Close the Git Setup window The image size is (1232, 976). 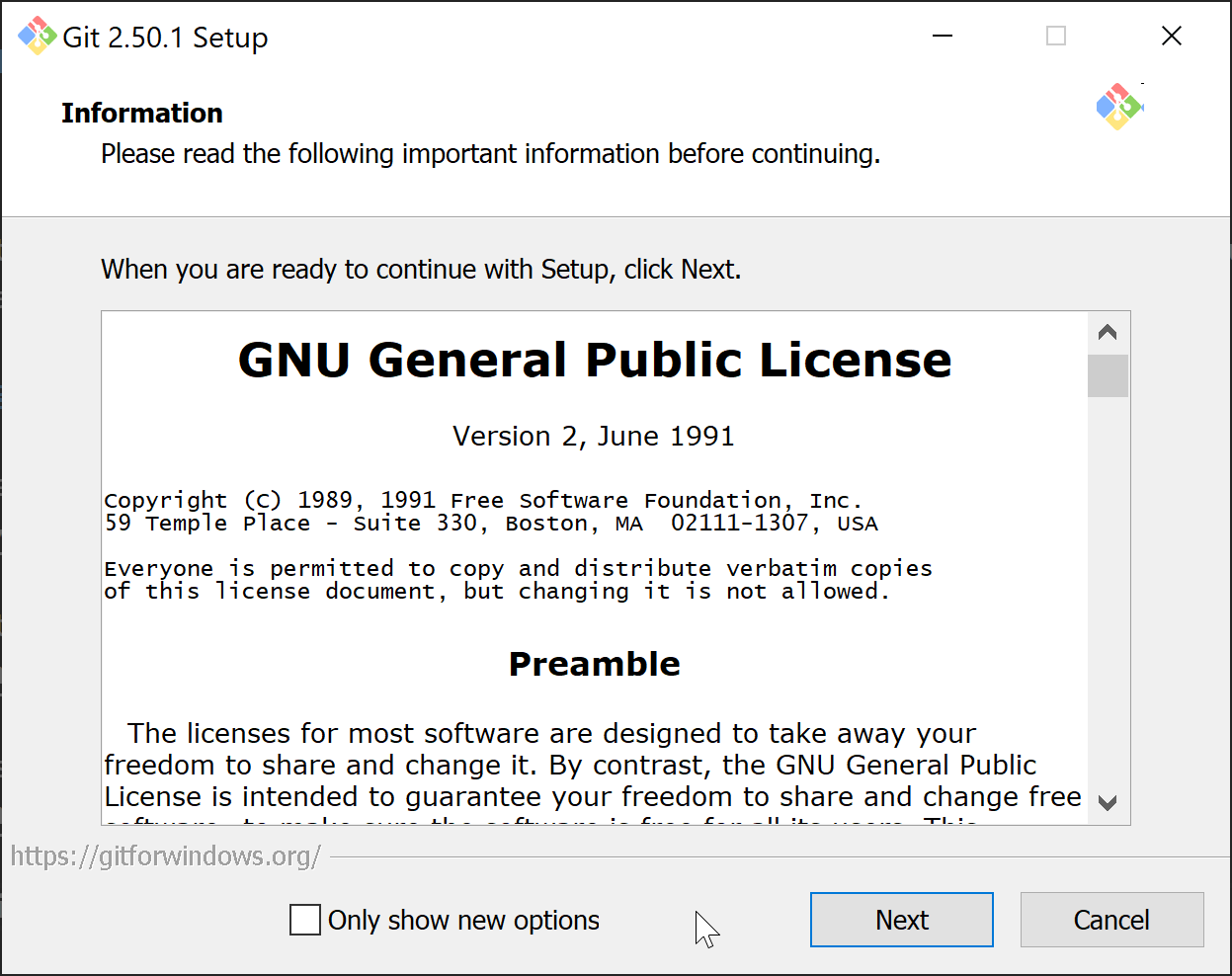point(1172,37)
